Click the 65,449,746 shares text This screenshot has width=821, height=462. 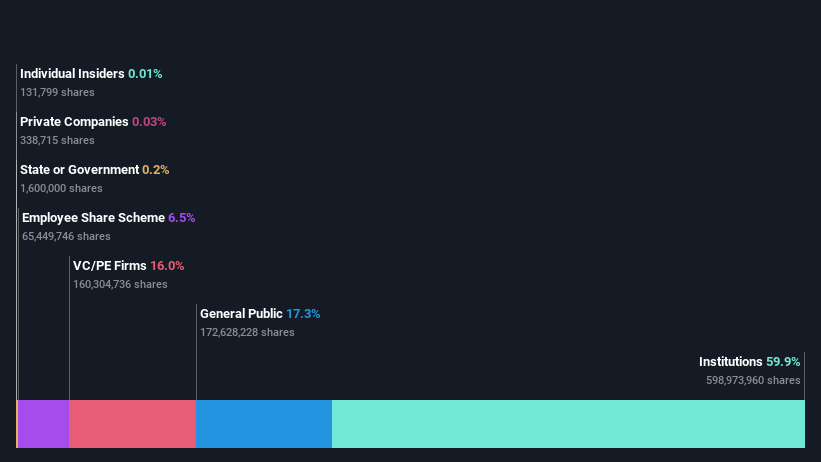point(66,236)
